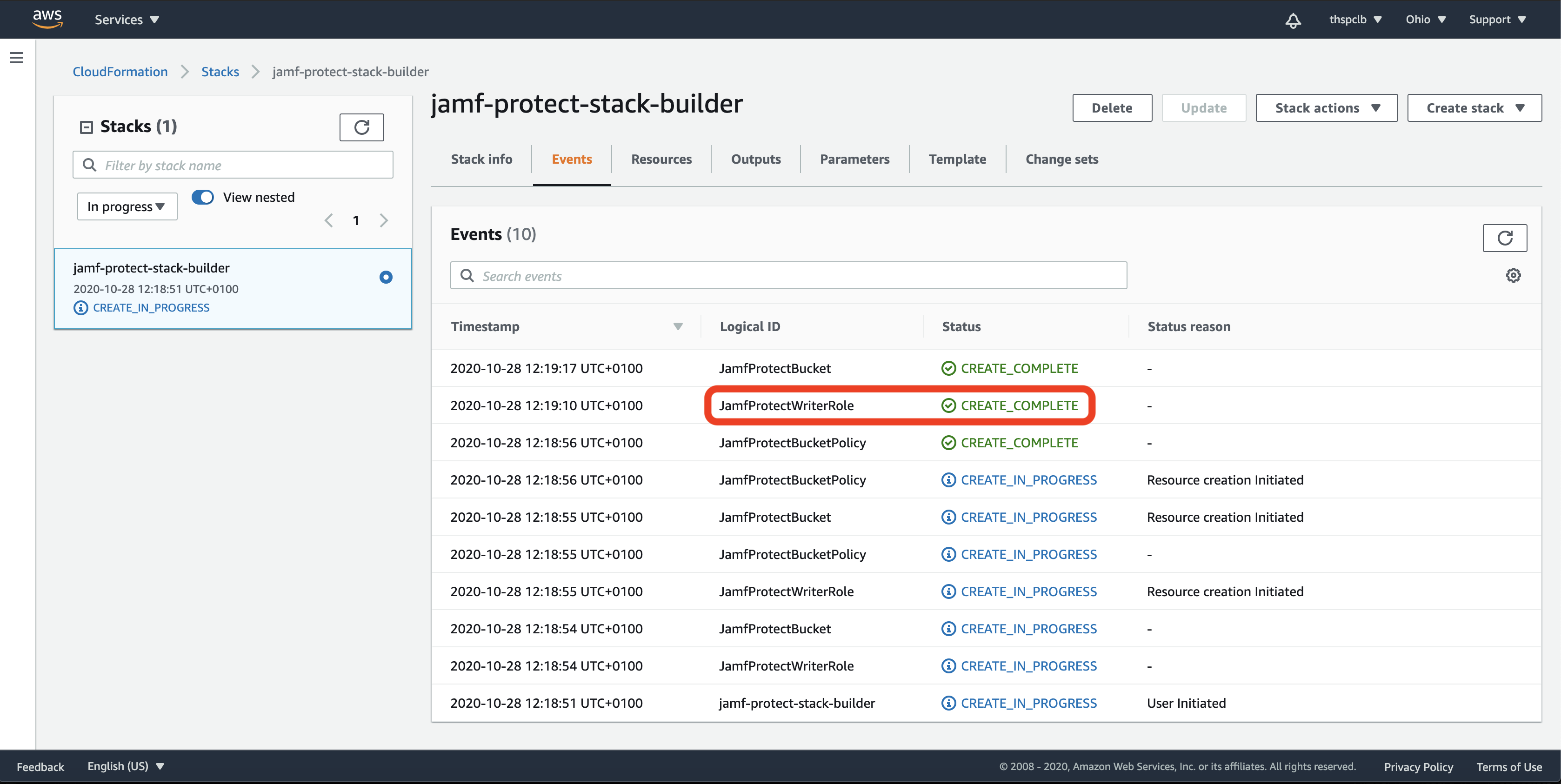Click the 12:18:54 JamfProtectWriterRole timestamp
The image size is (1561, 784).
pos(546,666)
